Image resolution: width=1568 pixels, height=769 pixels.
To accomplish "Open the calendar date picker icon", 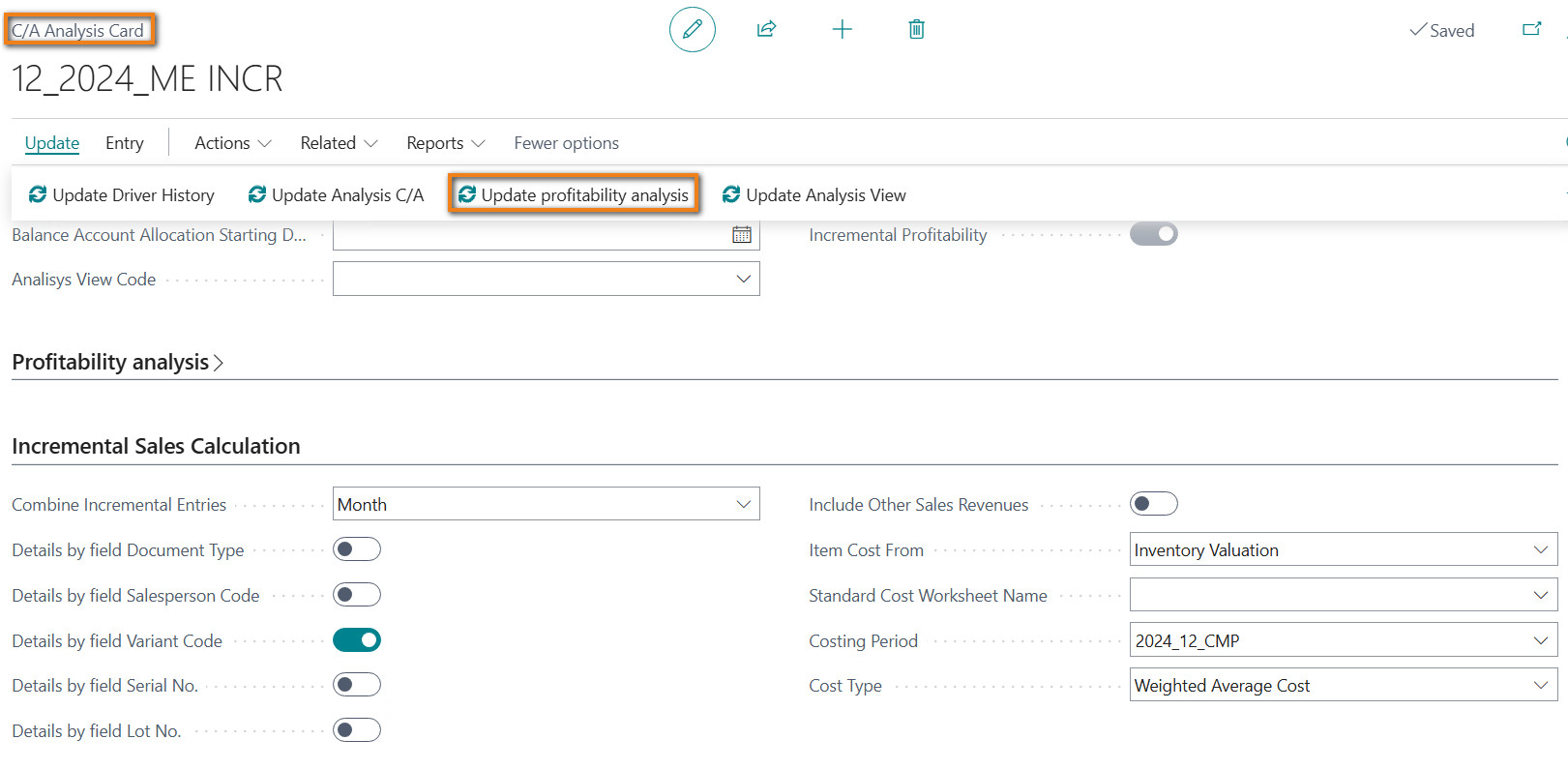I will click(742, 234).
